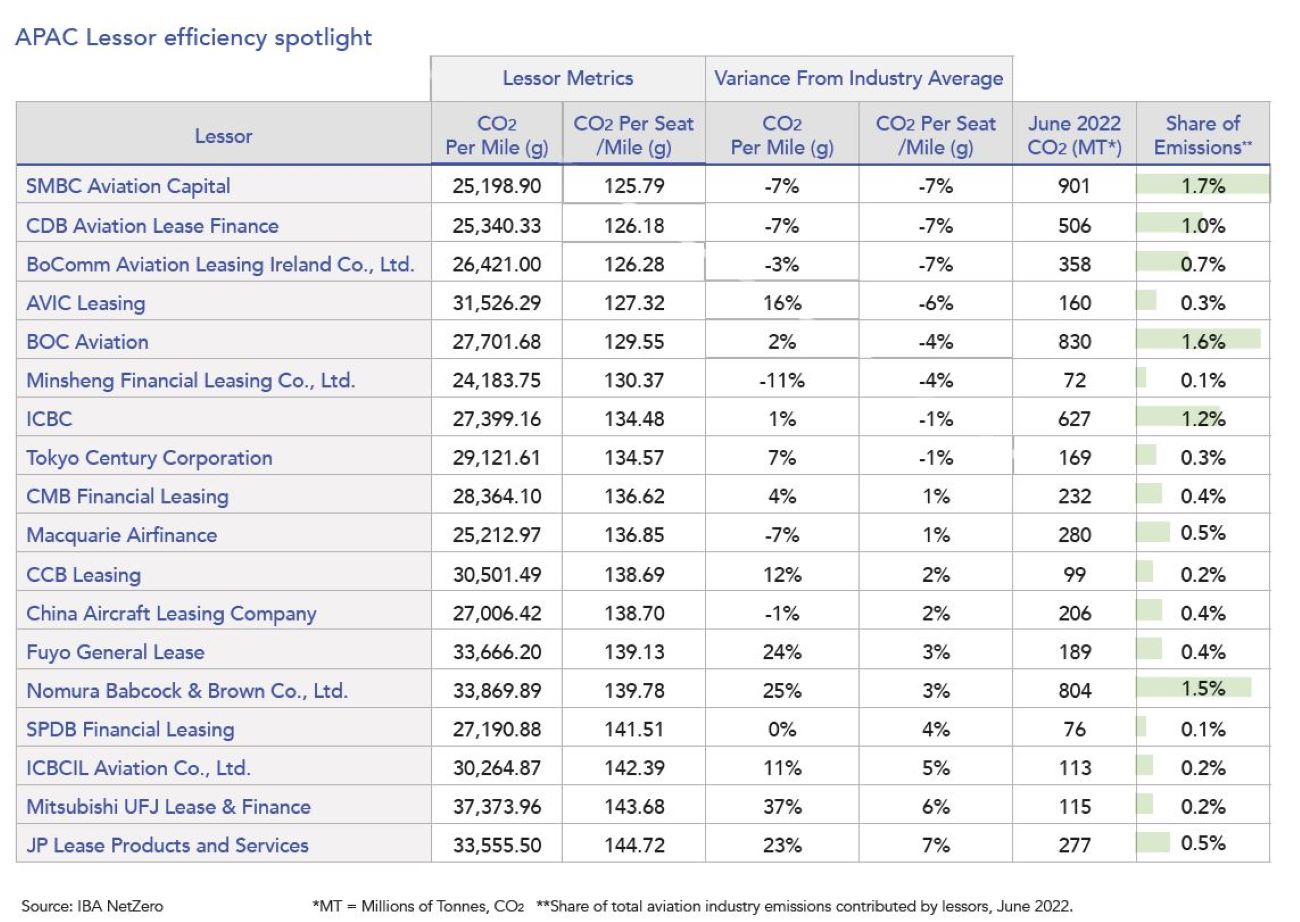Select the 25% variance for Nomura

(782, 691)
